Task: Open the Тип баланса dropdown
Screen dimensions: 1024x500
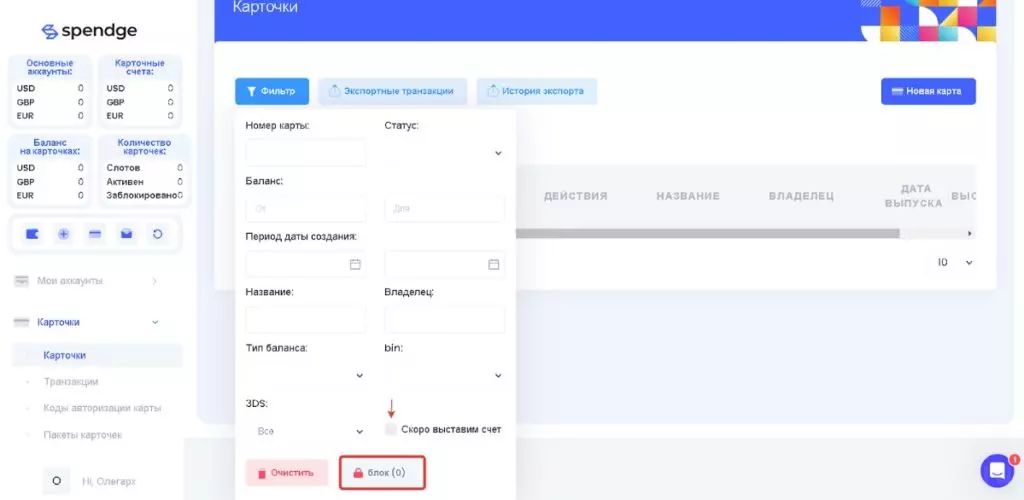Action: pyautogui.click(x=306, y=375)
